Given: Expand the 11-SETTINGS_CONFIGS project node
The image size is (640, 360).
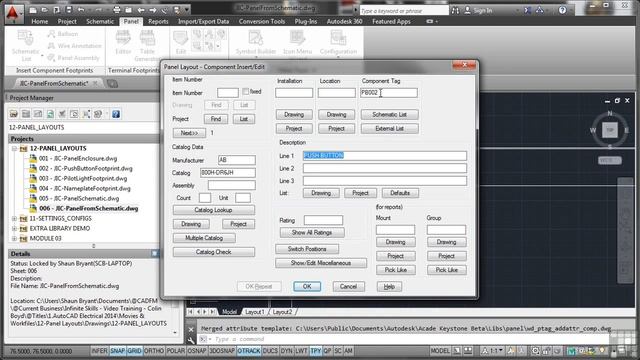Looking at the screenshot, I should click(x=14, y=218).
